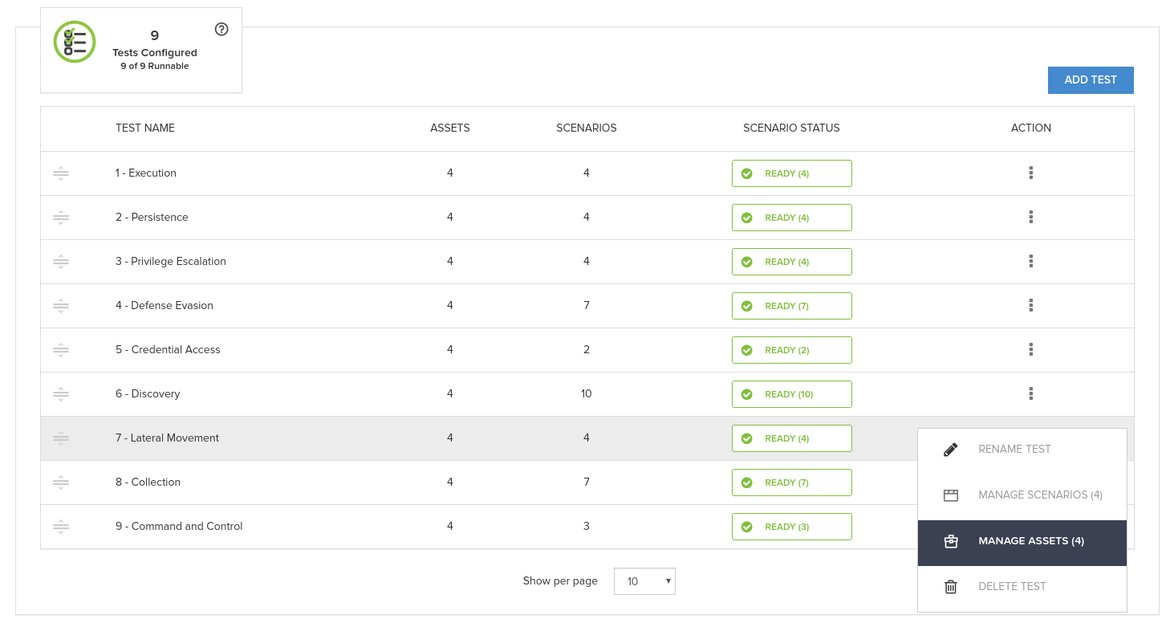Click READY (7) status for Defense Evasion
1170x619 pixels.
click(x=792, y=306)
